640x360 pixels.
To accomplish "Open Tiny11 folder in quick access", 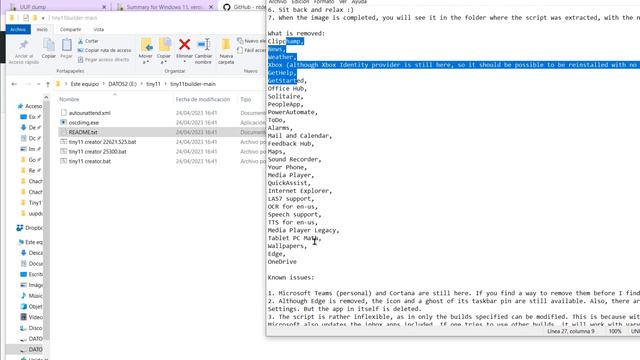I will 32,202.
